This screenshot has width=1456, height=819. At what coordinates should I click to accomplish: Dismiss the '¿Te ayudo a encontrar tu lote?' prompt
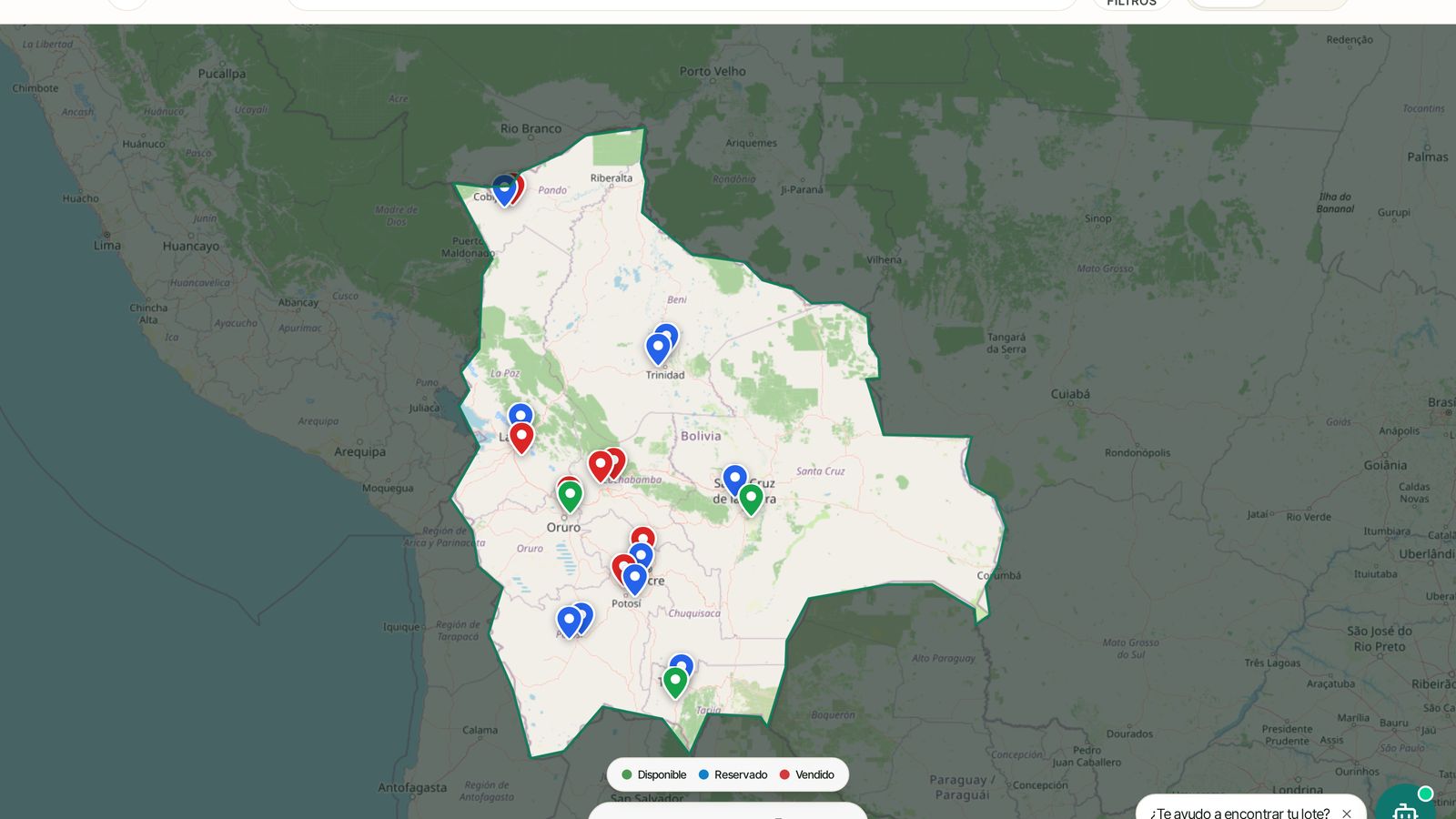1347,814
